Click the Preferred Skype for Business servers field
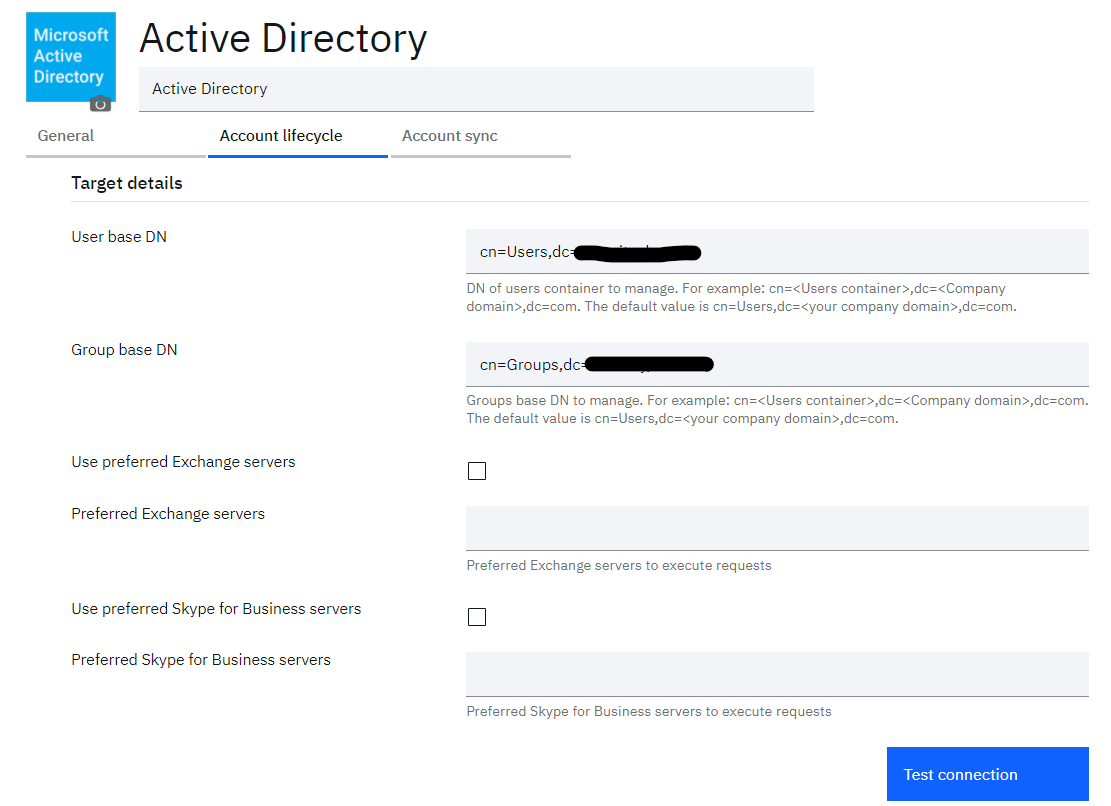 pos(777,674)
